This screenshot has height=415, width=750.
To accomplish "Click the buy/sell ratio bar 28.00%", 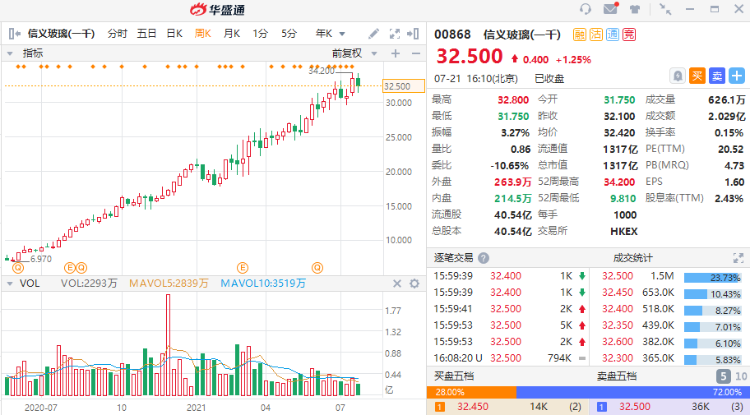I will (x=472, y=392).
